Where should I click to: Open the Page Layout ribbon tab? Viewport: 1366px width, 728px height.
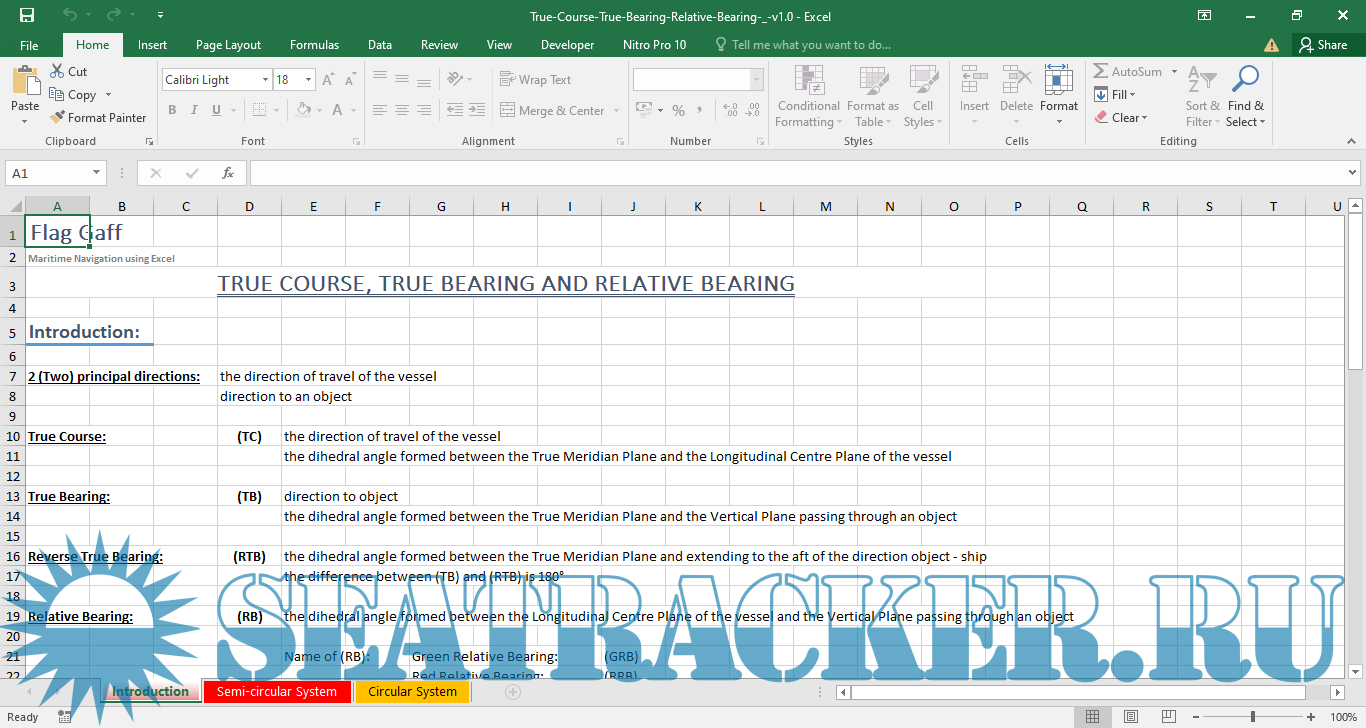point(228,45)
